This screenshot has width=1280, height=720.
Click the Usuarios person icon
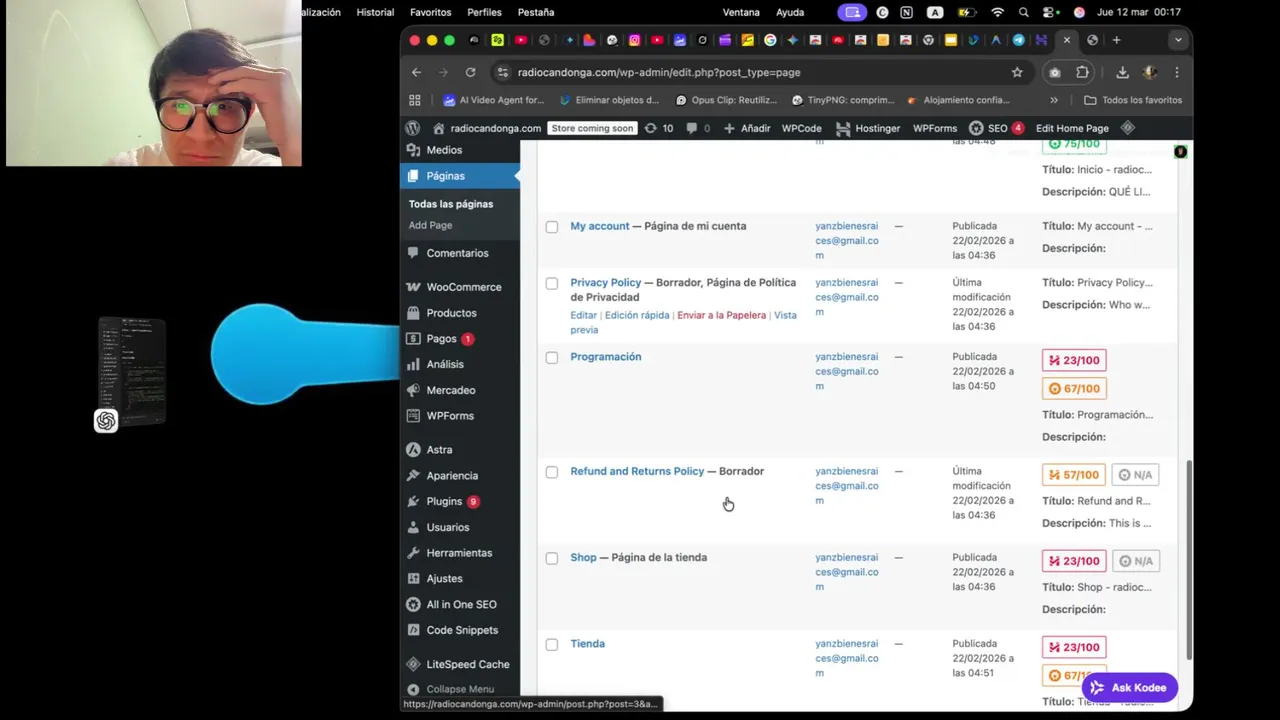413,527
